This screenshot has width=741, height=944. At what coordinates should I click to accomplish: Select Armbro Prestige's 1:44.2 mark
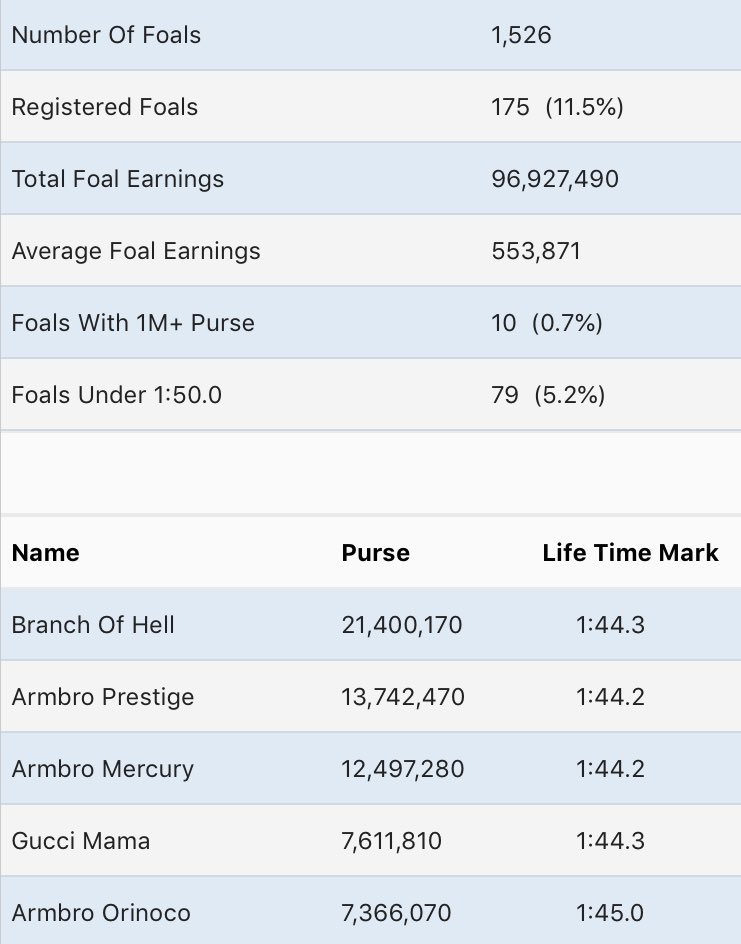pyautogui.click(x=610, y=697)
